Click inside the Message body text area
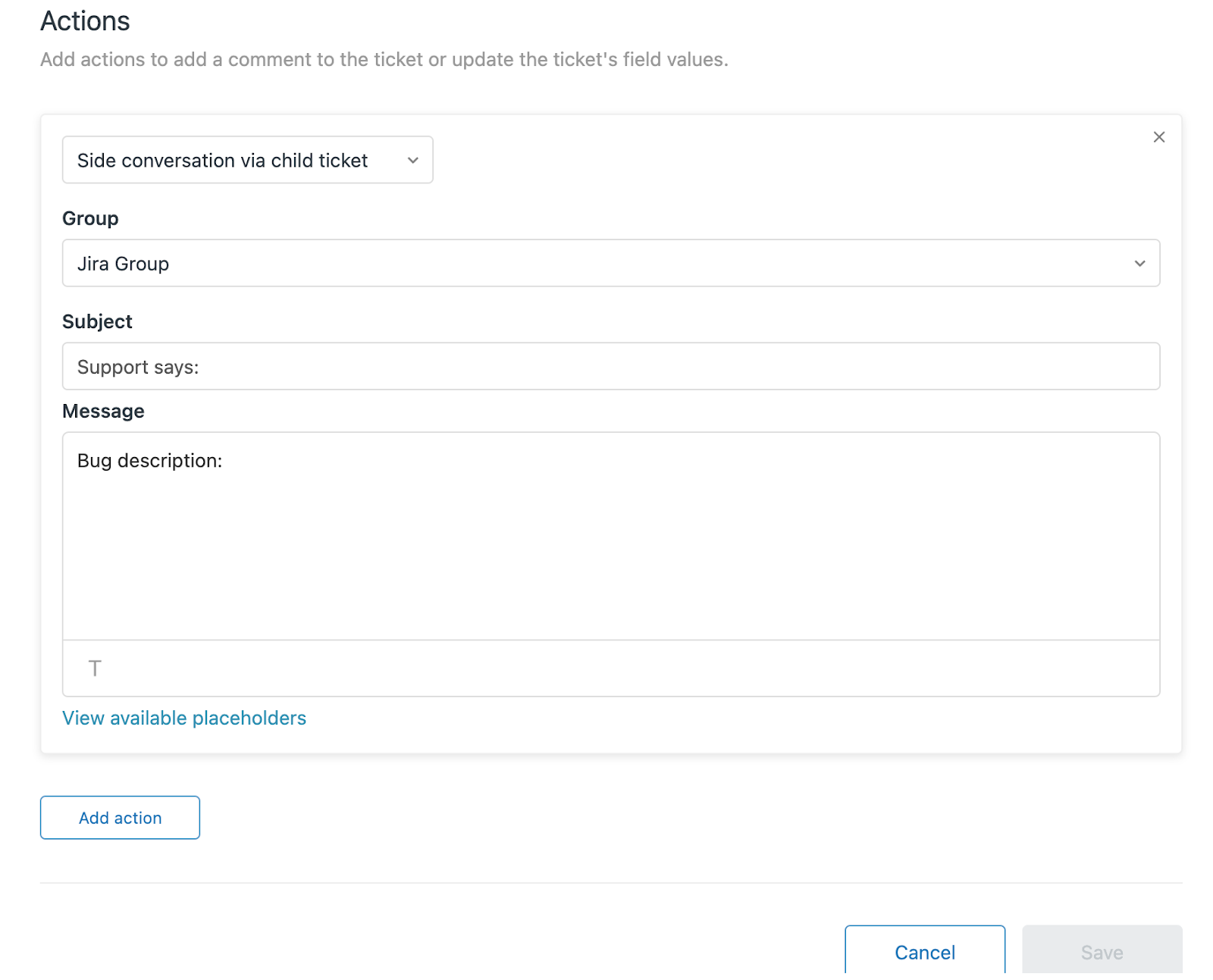Viewport: 1213px width, 980px height. pyautogui.click(x=610, y=546)
